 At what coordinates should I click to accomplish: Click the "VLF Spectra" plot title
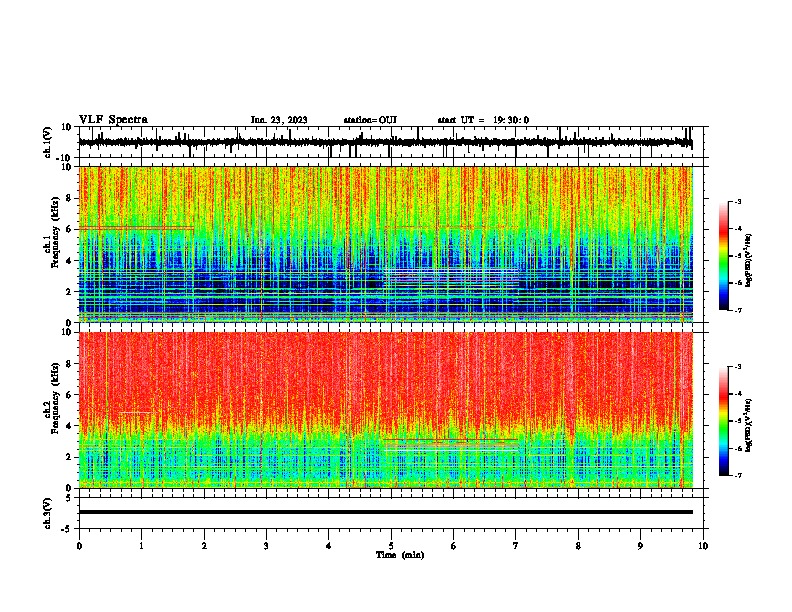pos(113,120)
